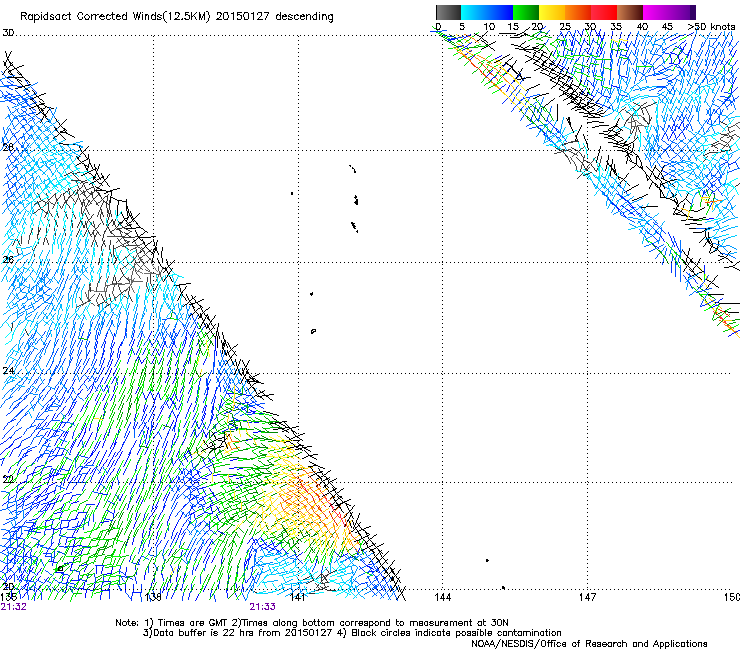Click the longitude label '141'
The image size is (740, 650).
tap(298, 597)
